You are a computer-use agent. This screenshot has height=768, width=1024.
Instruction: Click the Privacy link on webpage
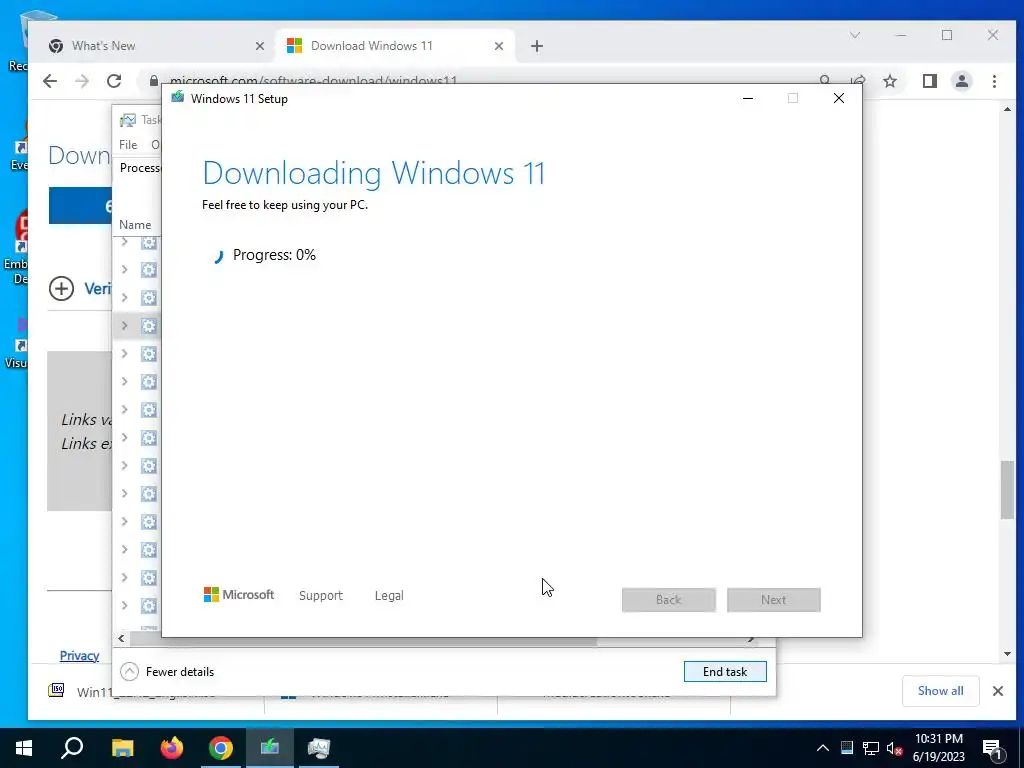pos(80,656)
